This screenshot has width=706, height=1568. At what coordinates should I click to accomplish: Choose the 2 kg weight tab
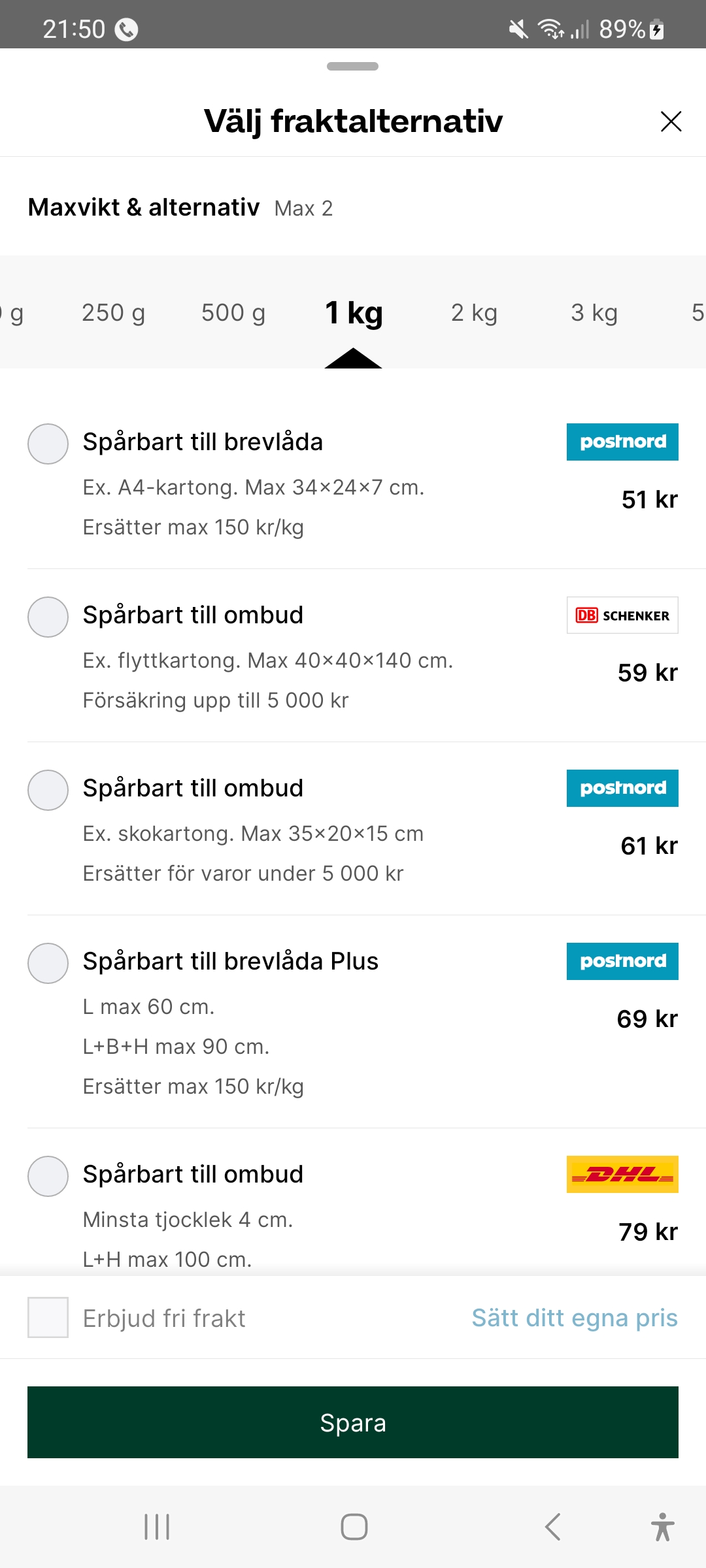(474, 313)
